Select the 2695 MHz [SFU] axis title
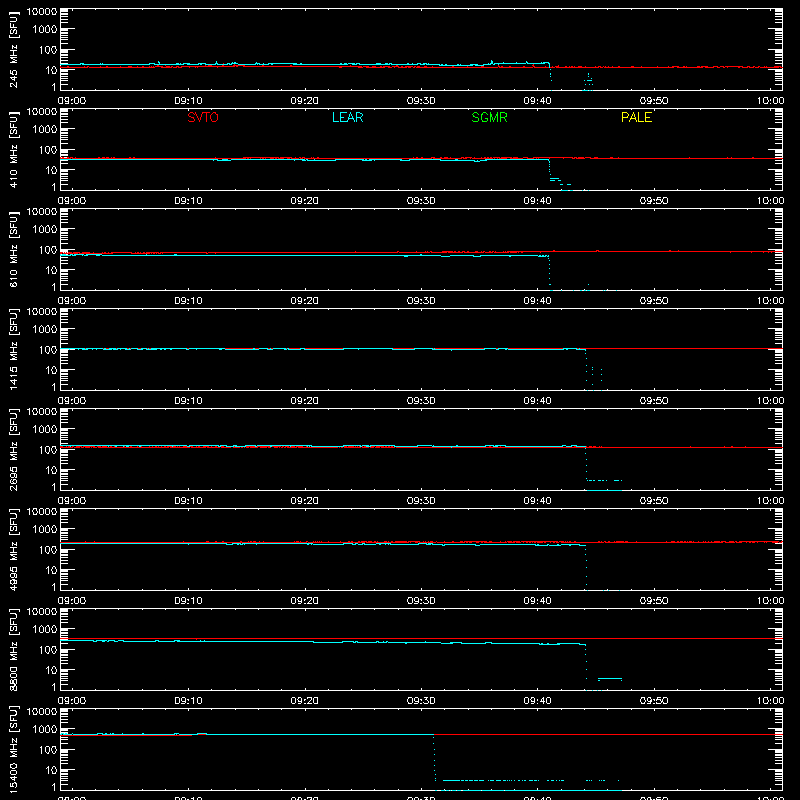The width and height of the screenshot is (800, 800). coord(14,449)
